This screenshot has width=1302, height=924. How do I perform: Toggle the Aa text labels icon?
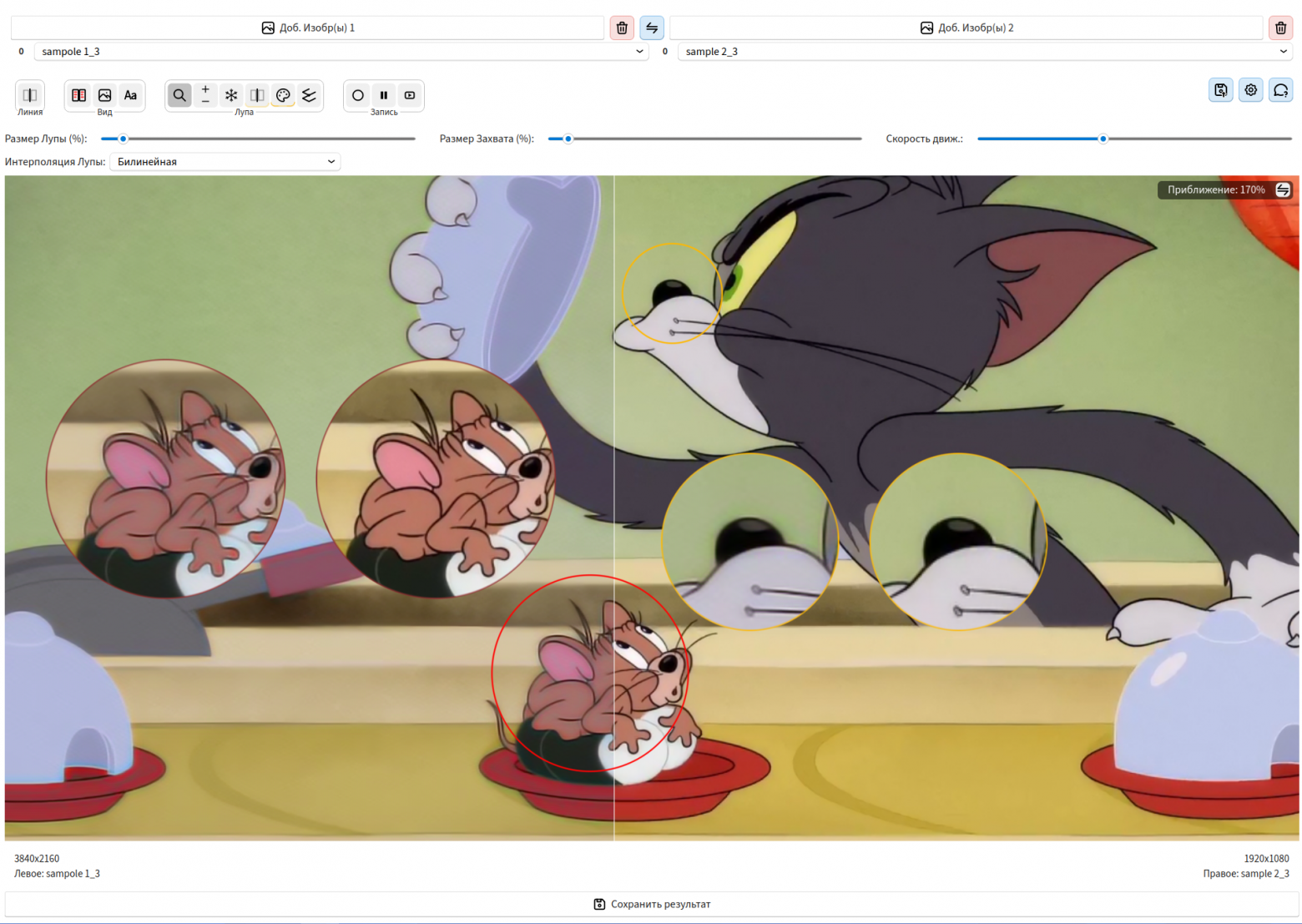coord(131,95)
